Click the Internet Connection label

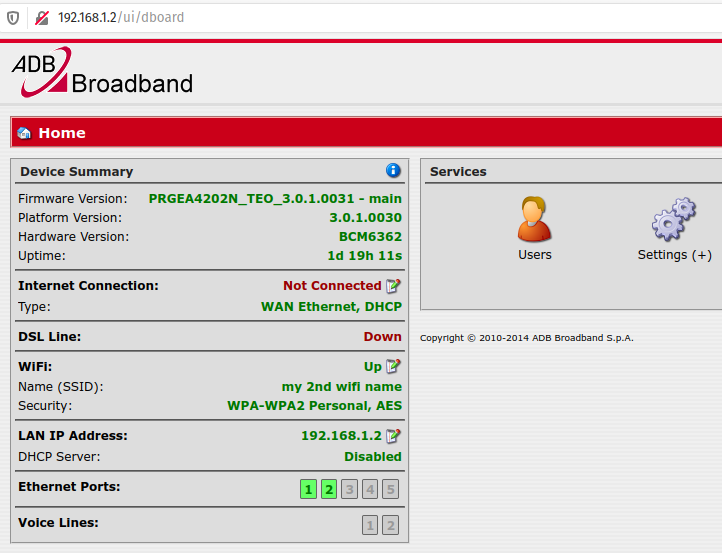coord(88,286)
